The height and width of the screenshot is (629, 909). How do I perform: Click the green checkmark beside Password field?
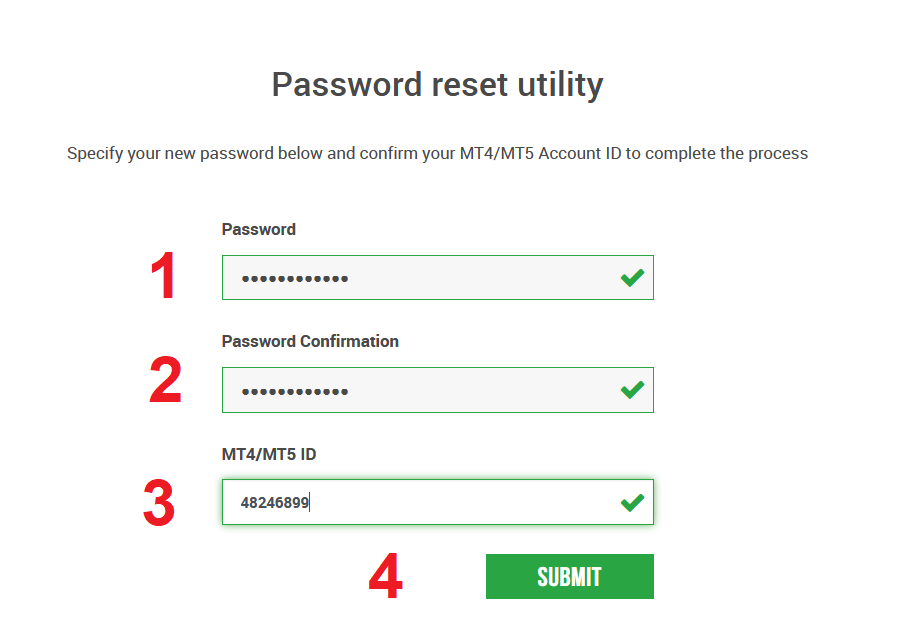pyautogui.click(x=632, y=277)
